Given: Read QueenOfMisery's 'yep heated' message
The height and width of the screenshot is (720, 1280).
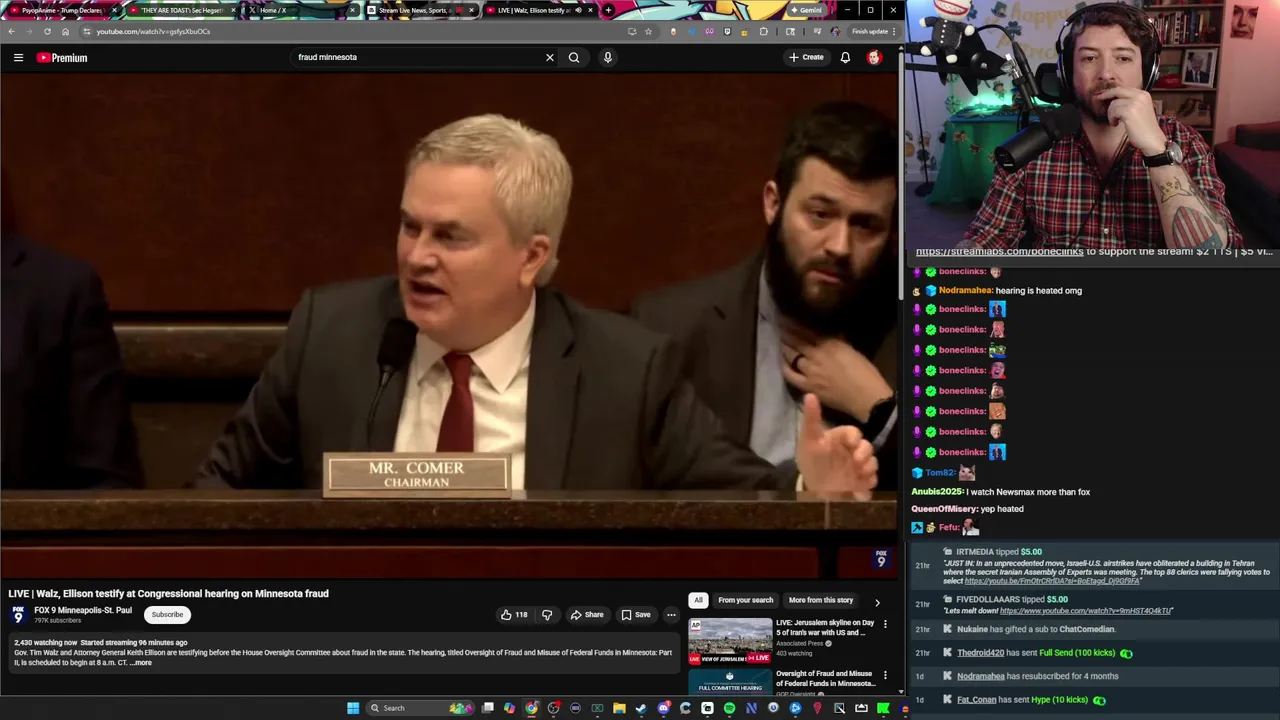Looking at the screenshot, I should [1002, 509].
